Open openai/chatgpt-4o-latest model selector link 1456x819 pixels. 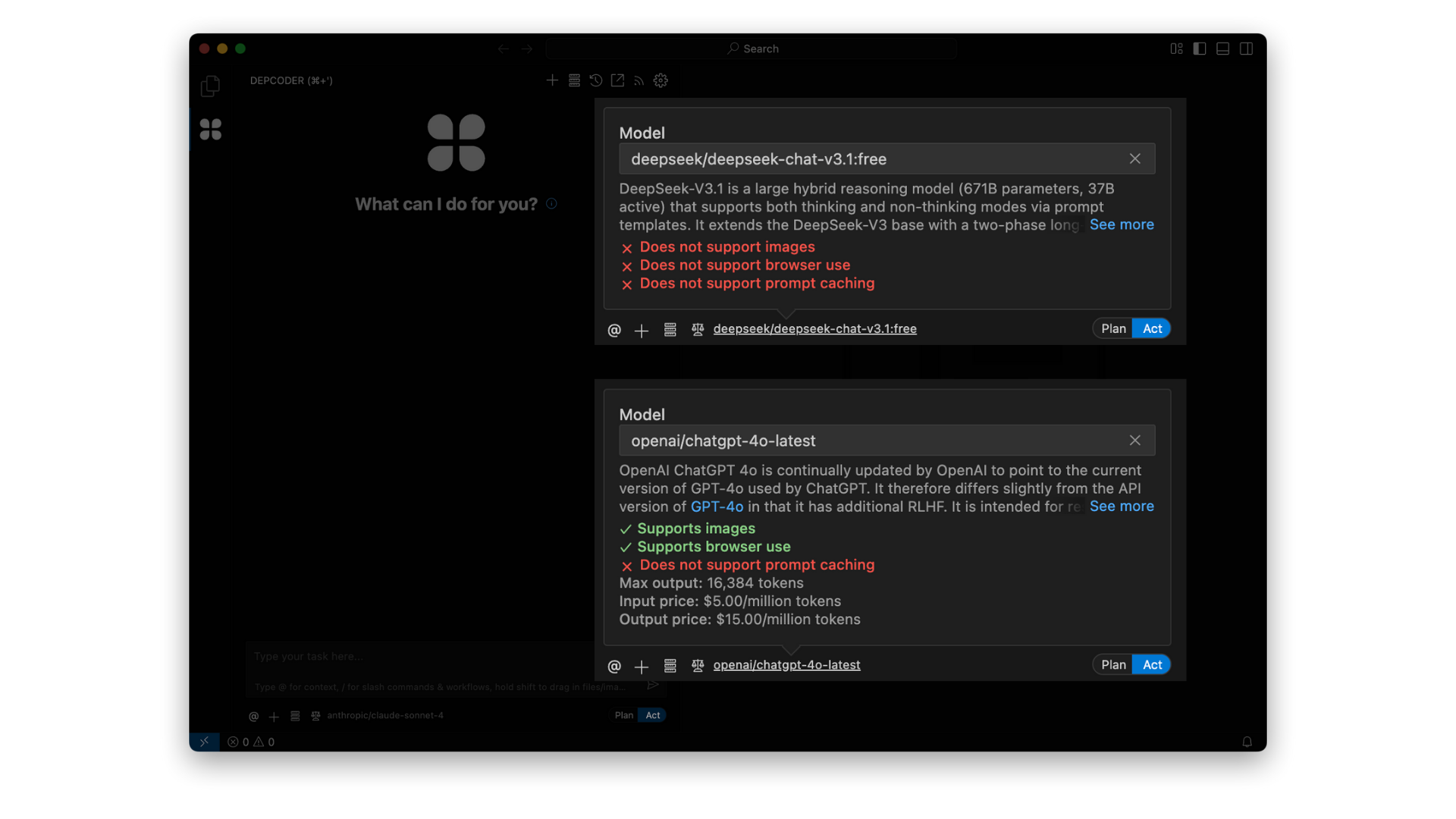tap(786, 665)
